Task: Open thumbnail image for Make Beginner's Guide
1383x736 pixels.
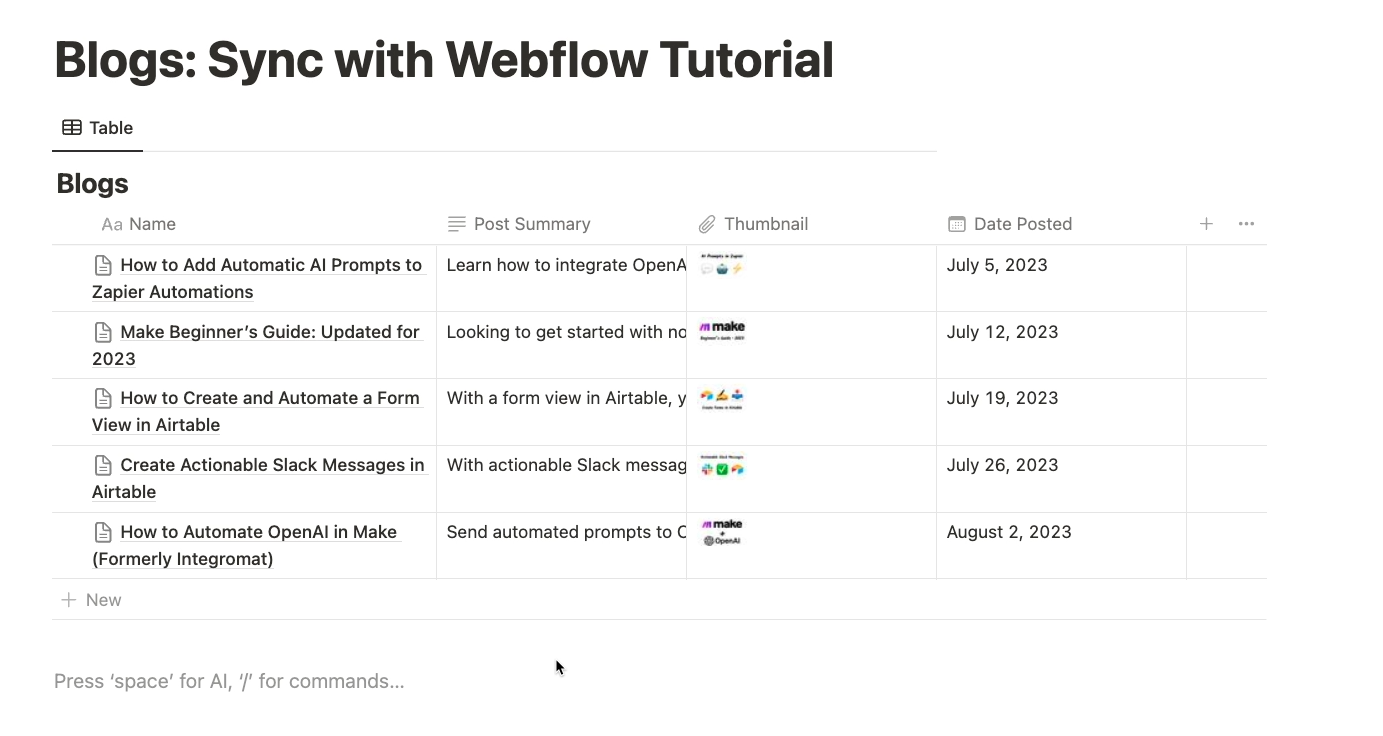Action: [722, 331]
